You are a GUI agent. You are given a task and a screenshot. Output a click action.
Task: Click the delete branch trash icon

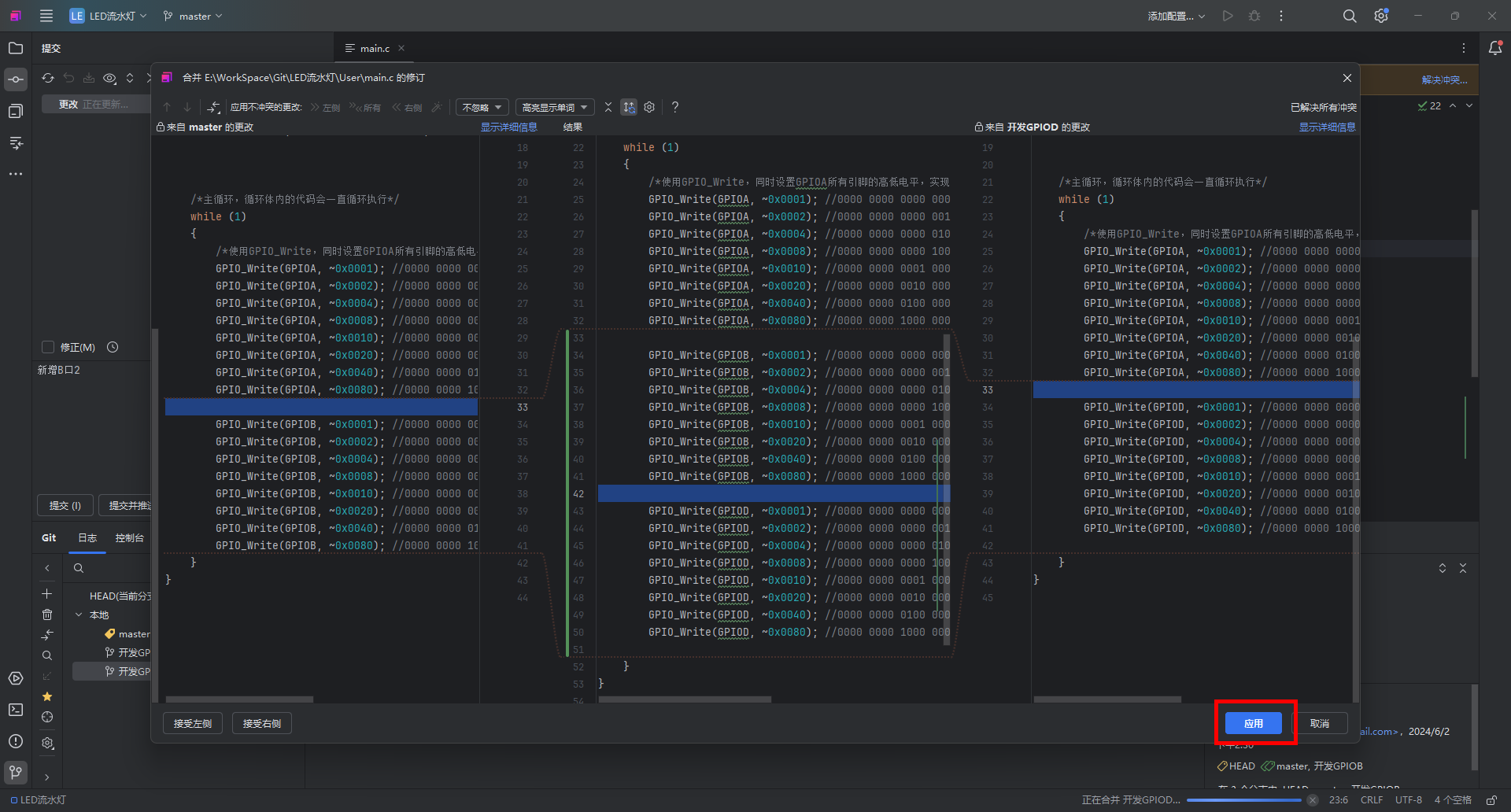pos(47,615)
